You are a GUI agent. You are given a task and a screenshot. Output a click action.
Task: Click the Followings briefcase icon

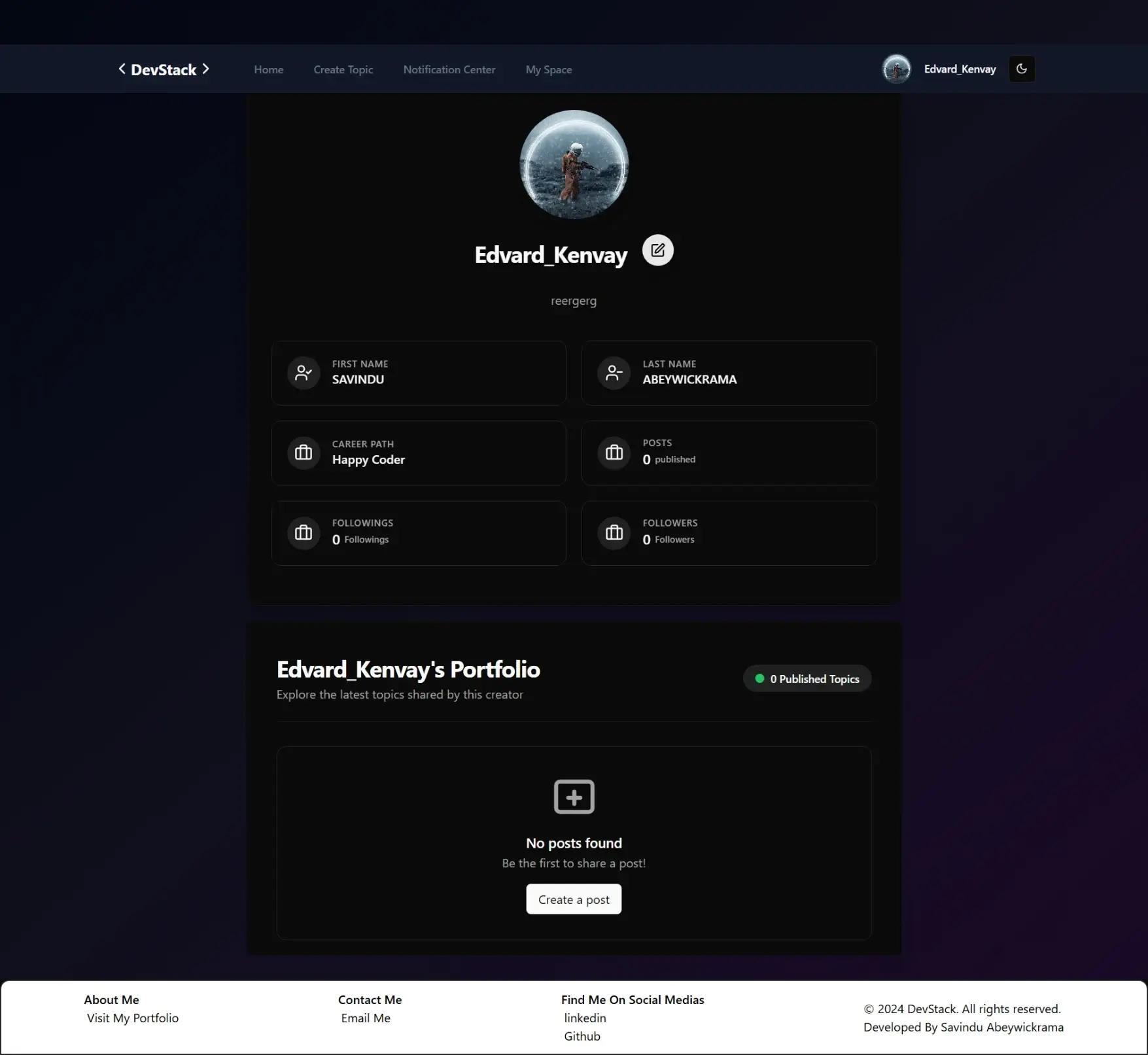click(x=304, y=532)
